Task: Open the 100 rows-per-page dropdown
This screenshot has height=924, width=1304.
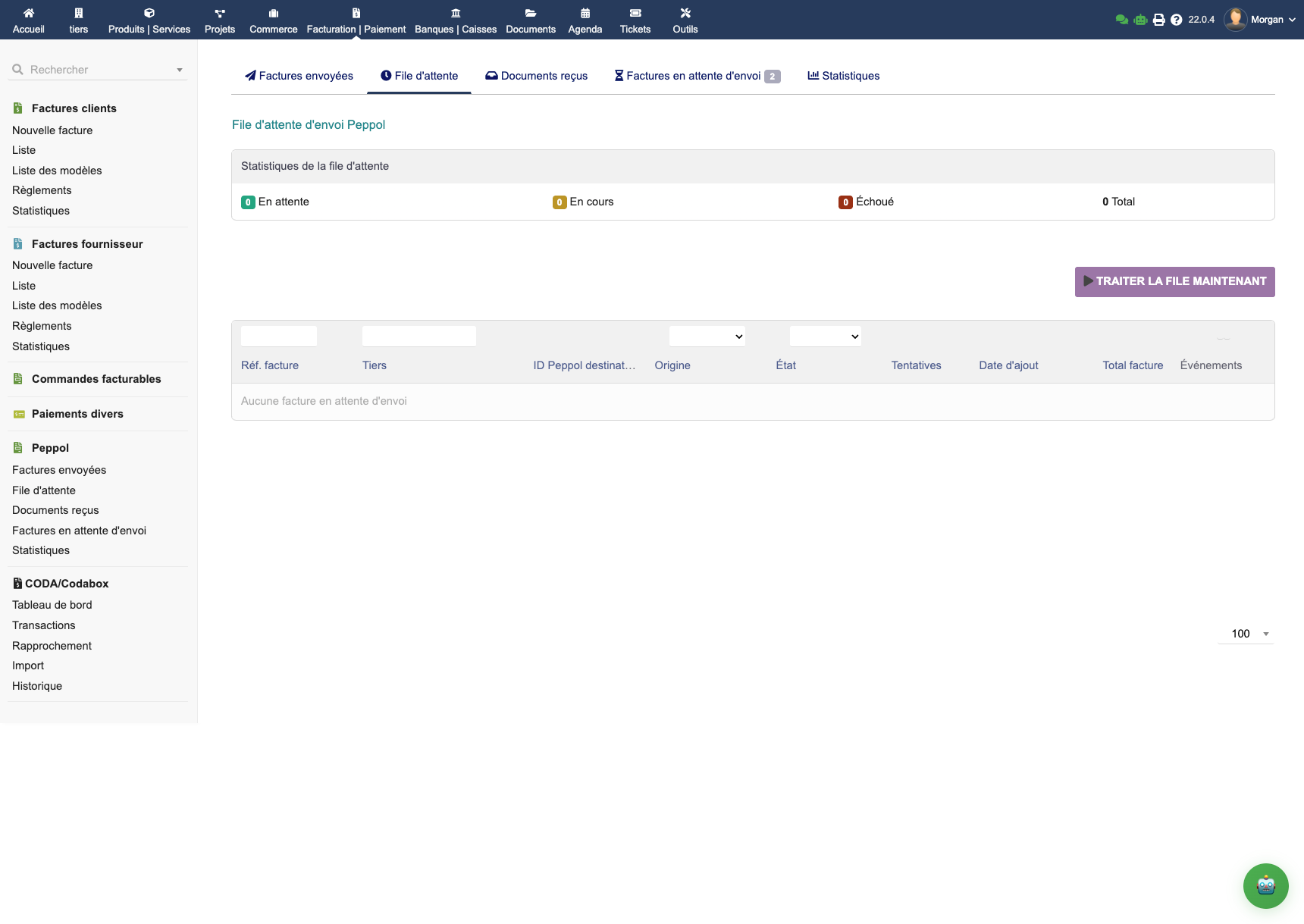Action: click(1246, 634)
